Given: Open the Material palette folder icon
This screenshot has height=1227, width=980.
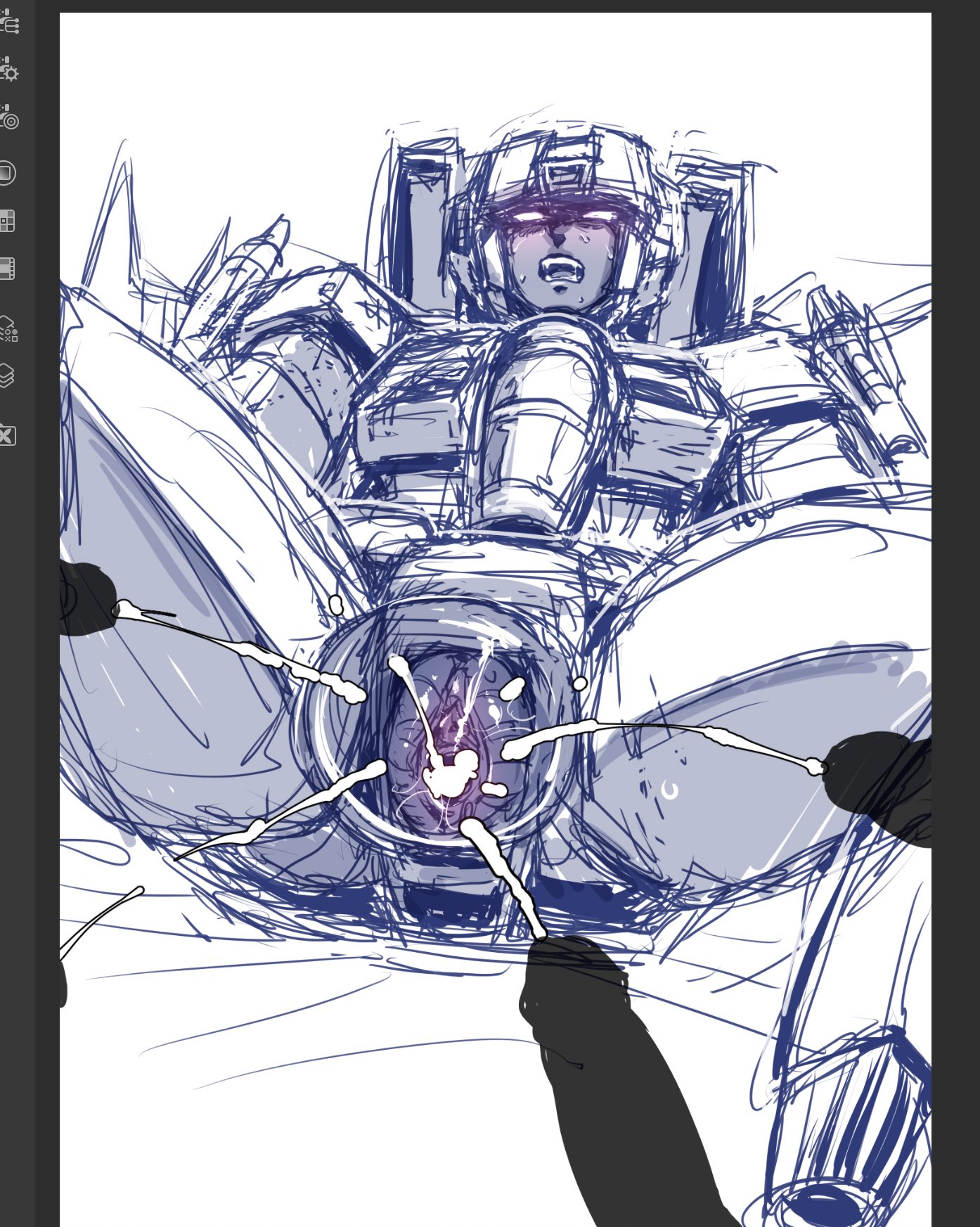Looking at the screenshot, I should [x=6, y=435].
